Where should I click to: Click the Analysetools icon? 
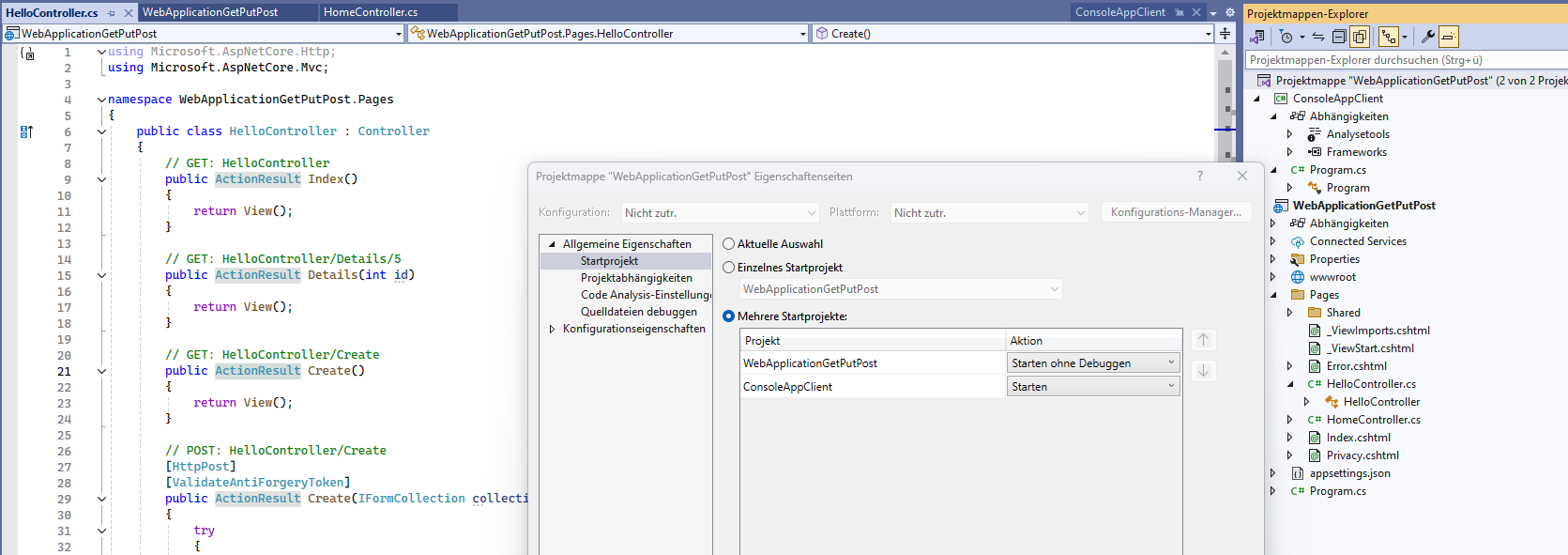click(1315, 134)
